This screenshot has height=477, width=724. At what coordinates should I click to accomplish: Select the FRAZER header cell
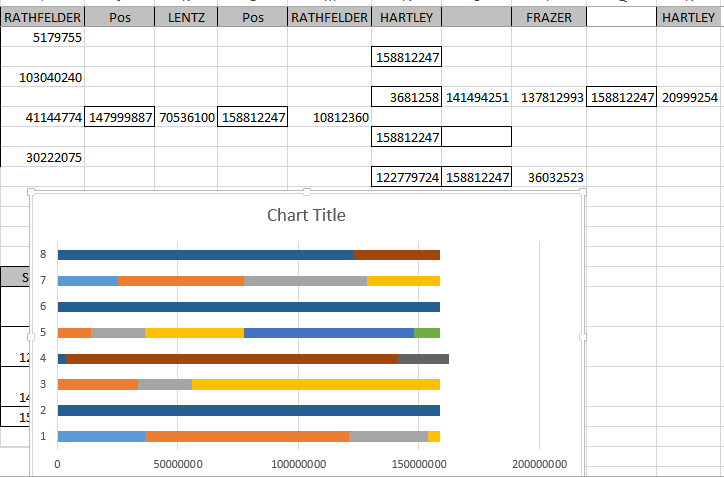(x=547, y=17)
